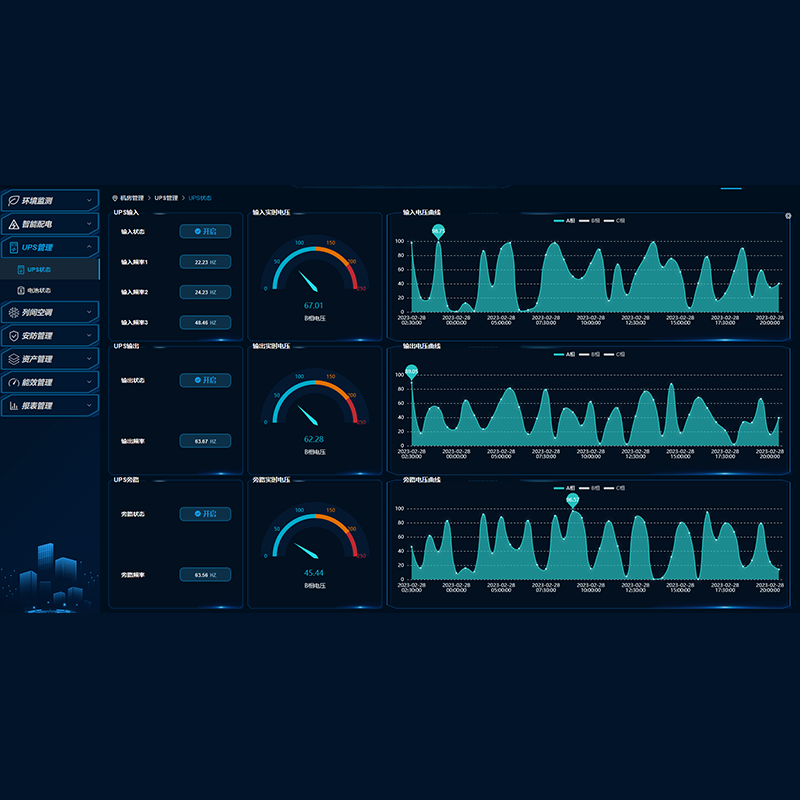The height and width of the screenshot is (800, 800).
Task: Click the UPS管理 breadcrumb link
Action: (166, 198)
